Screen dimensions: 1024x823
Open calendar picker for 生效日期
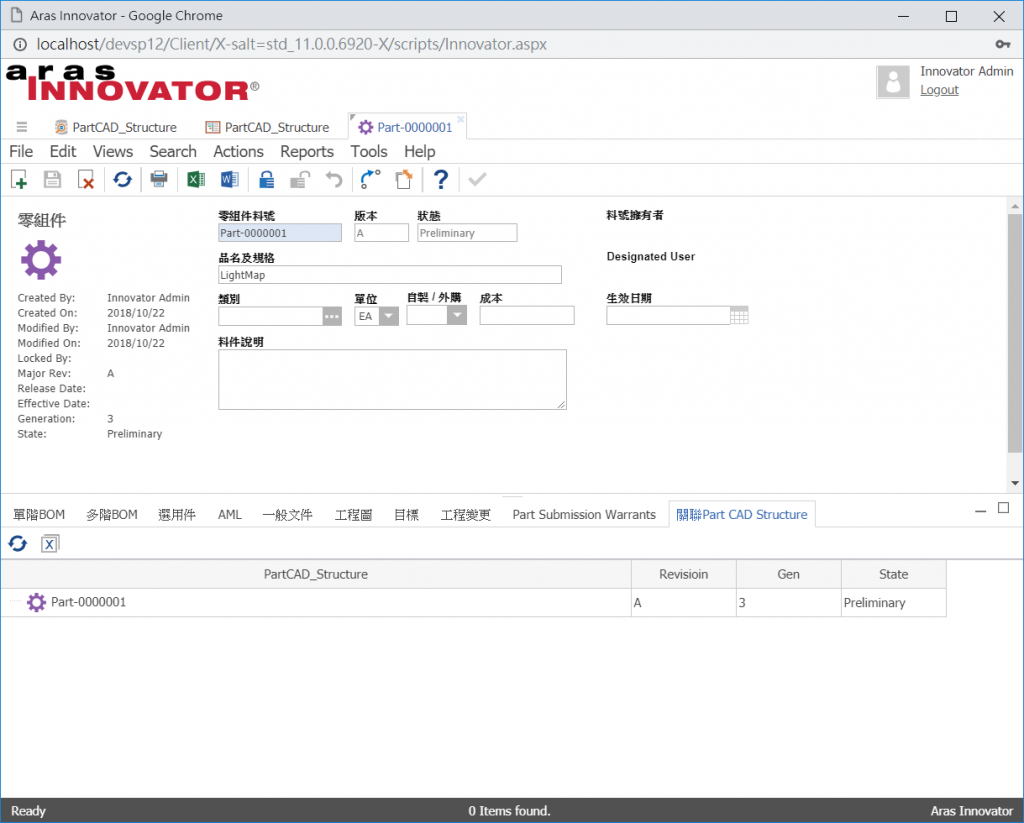click(x=739, y=316)
